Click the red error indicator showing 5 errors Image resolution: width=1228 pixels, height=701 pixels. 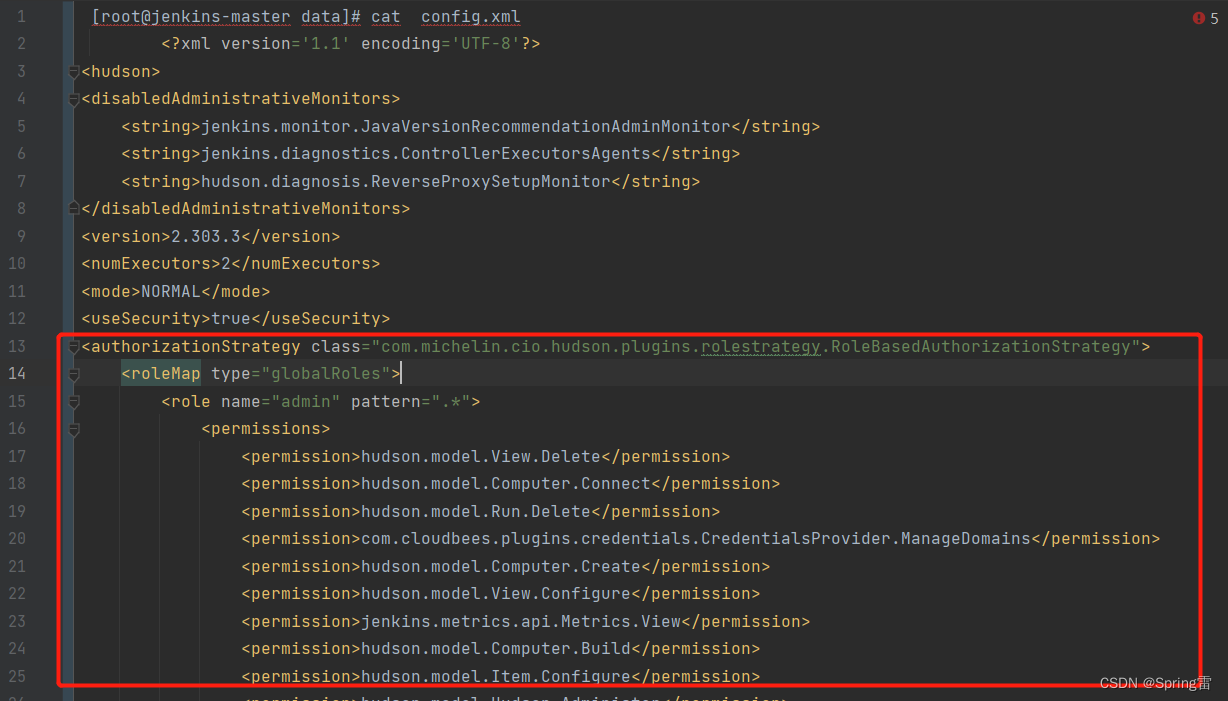coord(1197,17)
